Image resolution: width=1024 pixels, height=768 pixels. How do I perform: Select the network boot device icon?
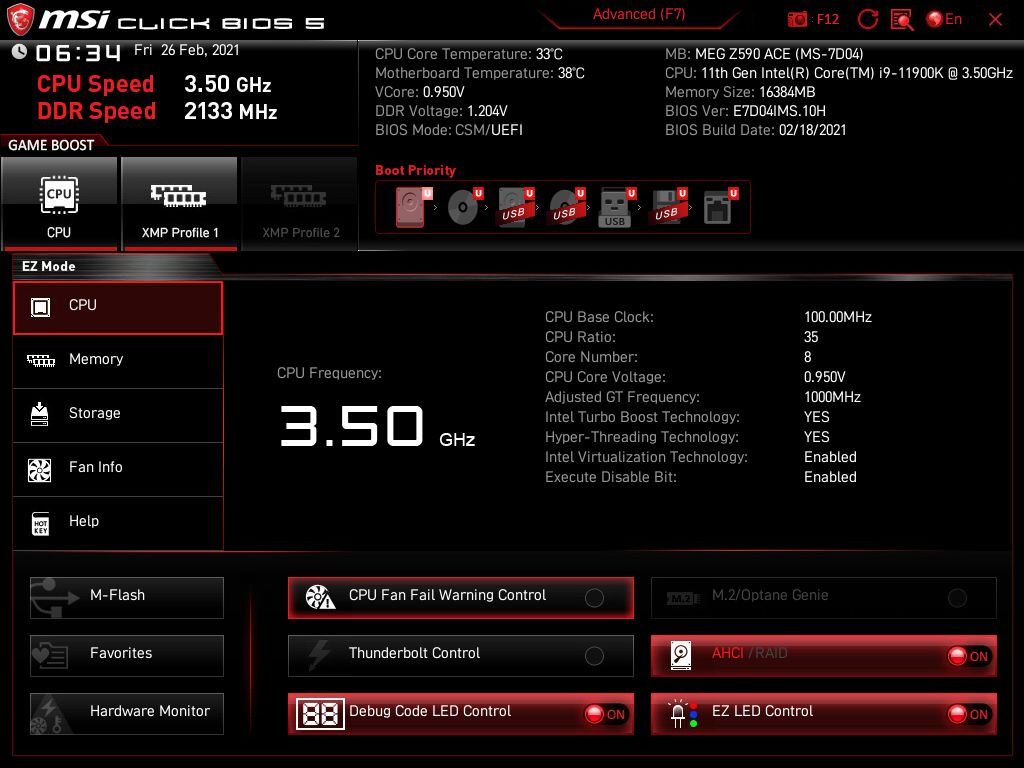pos(720,207)
